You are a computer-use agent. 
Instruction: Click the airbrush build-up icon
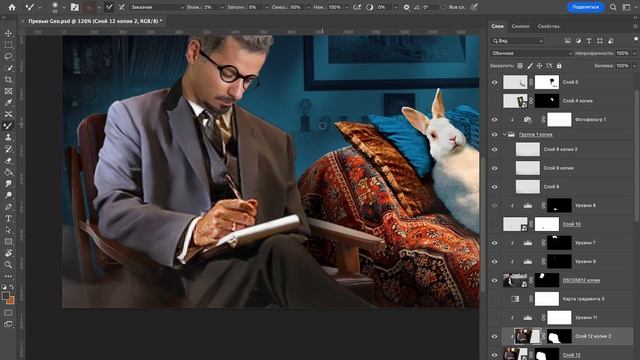click(x=357, y=7)
